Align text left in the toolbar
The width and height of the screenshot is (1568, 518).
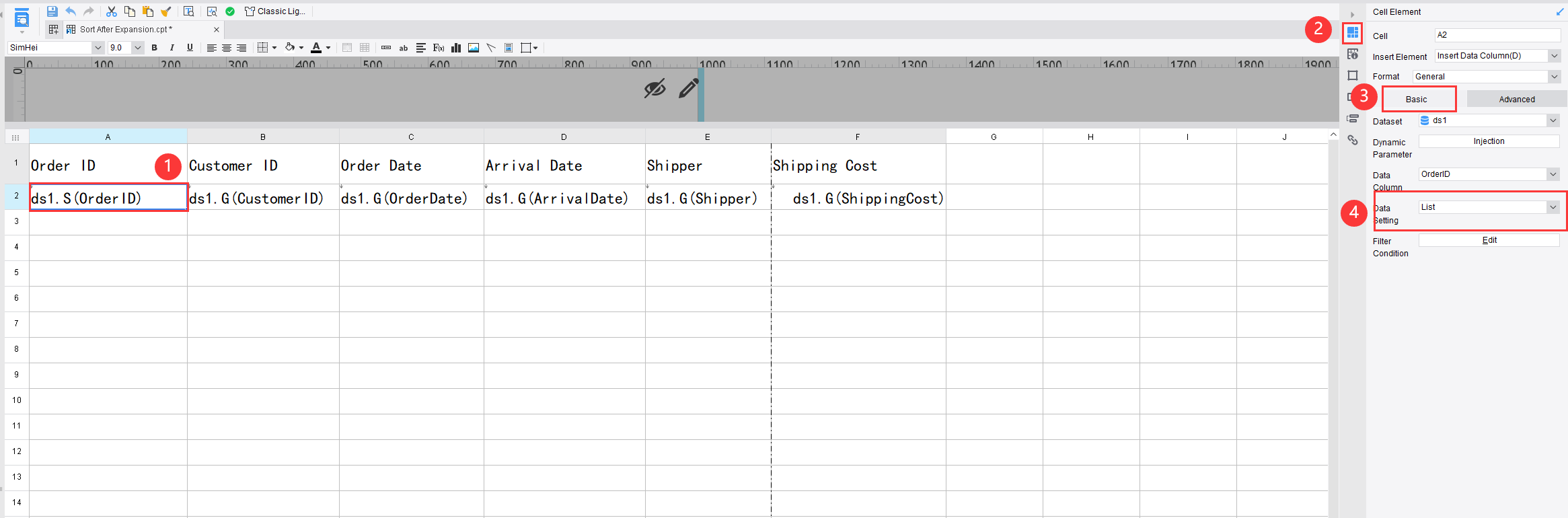(x=211, y=48)
